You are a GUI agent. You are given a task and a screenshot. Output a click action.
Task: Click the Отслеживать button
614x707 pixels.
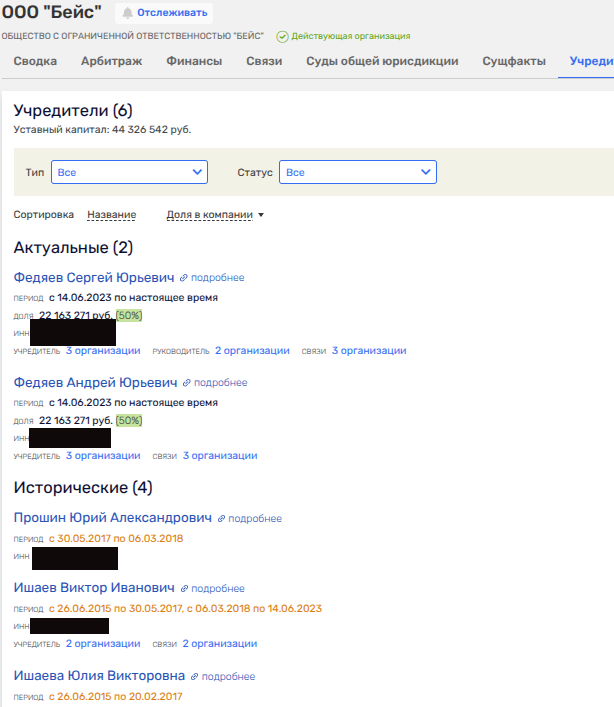click(x=165, y=13)
